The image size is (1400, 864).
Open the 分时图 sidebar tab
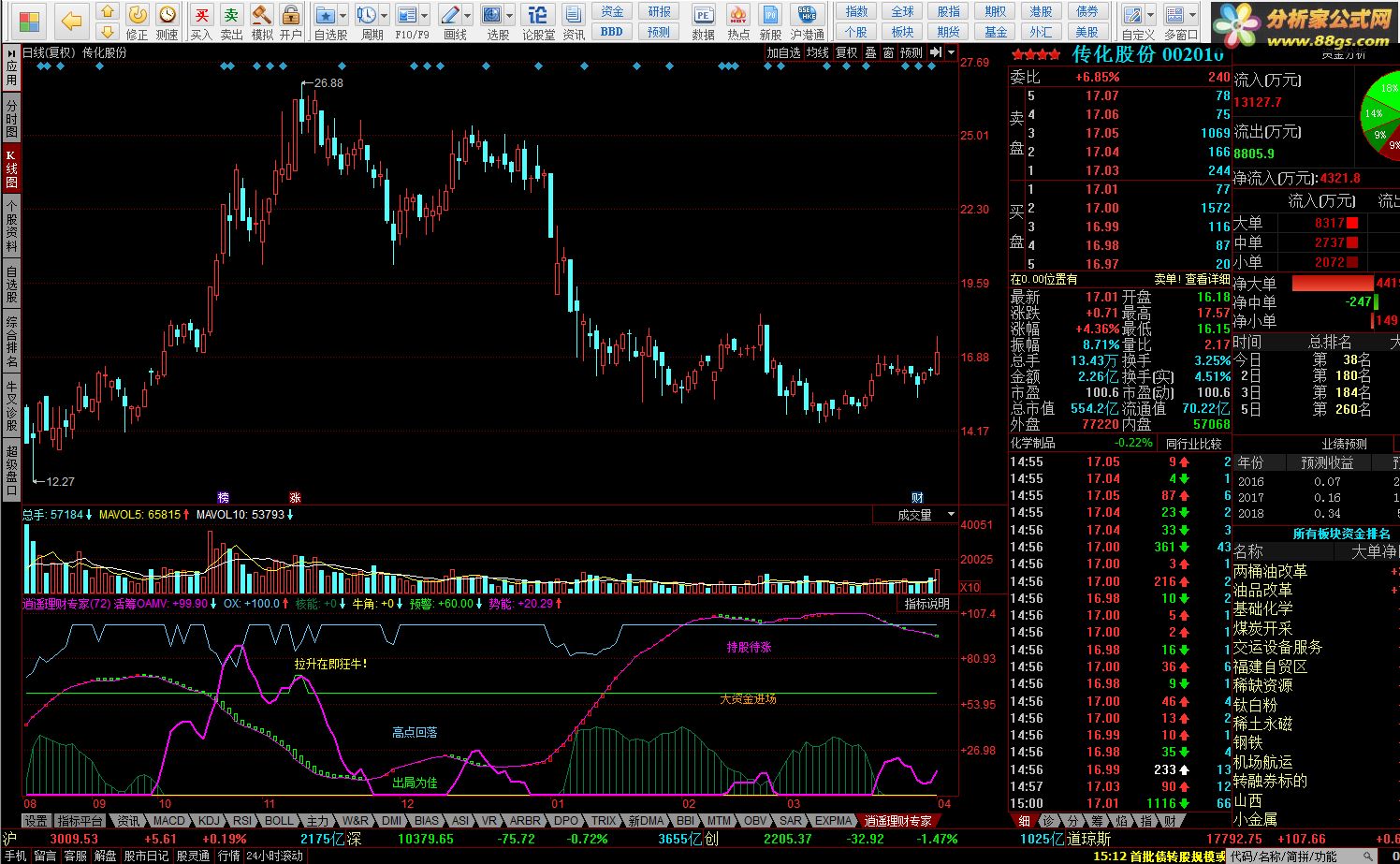(11, 119)
